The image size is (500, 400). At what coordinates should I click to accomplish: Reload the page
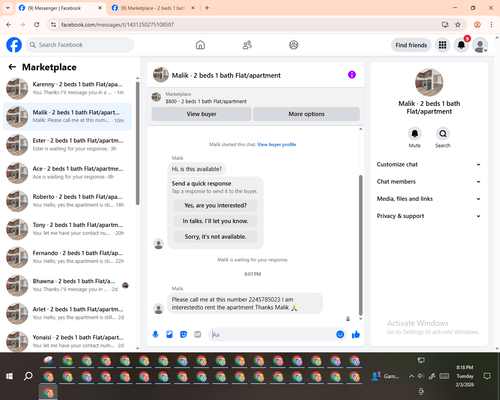tap(37, 25)
